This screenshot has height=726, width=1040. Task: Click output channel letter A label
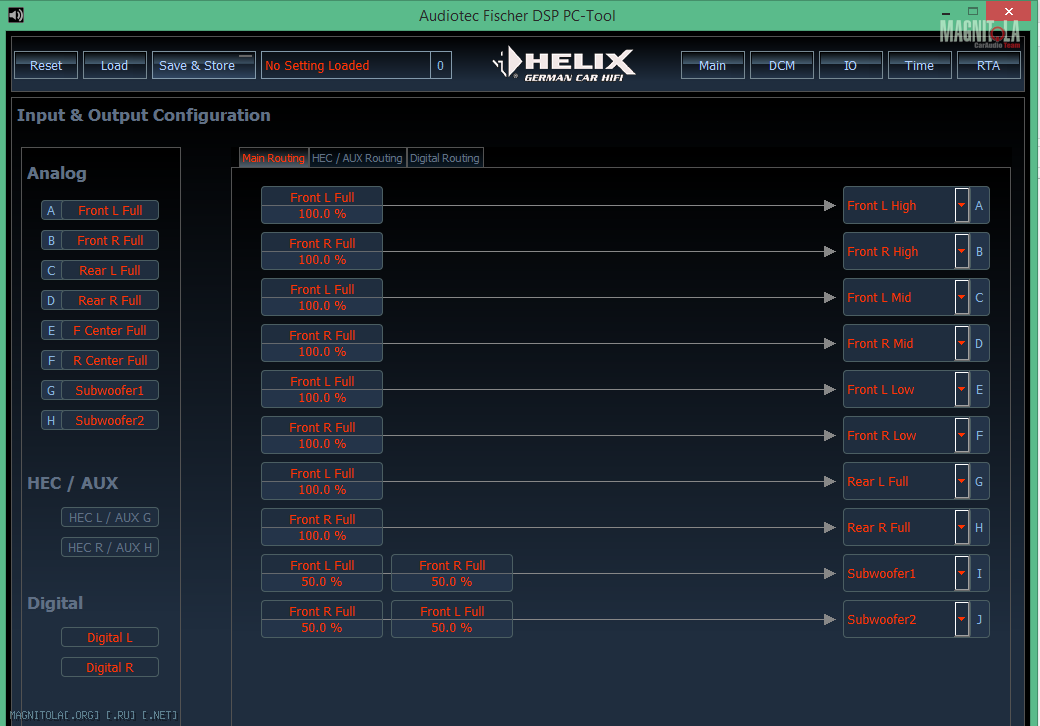coord(979,206)
